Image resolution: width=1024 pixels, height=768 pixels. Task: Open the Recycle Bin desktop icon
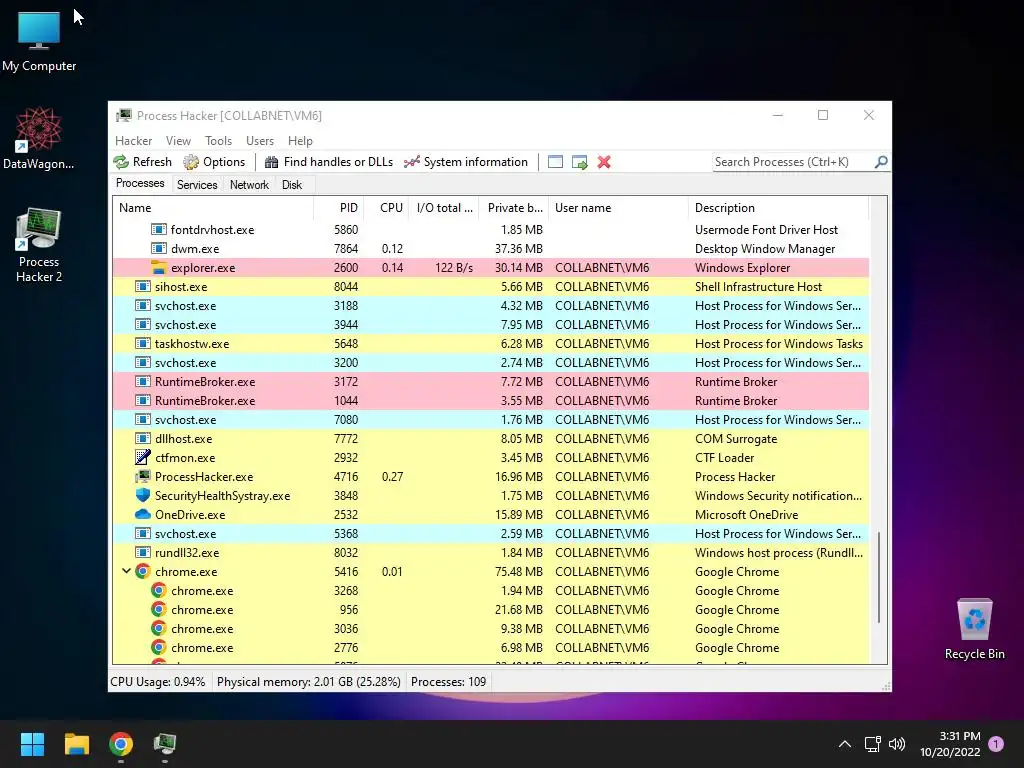974,629
